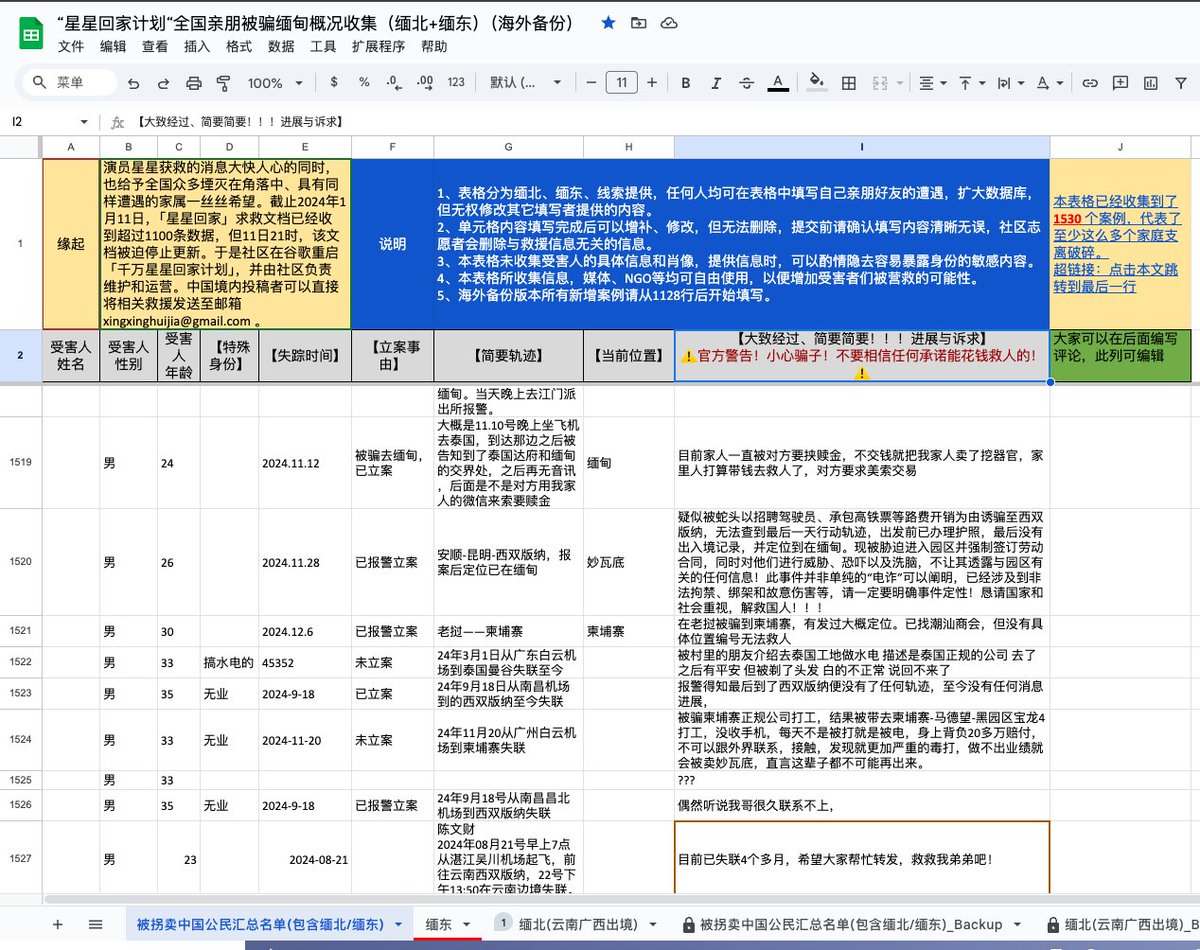Open dropdown arrow of 缅东 sheet tab

click(x=466, y=924)
